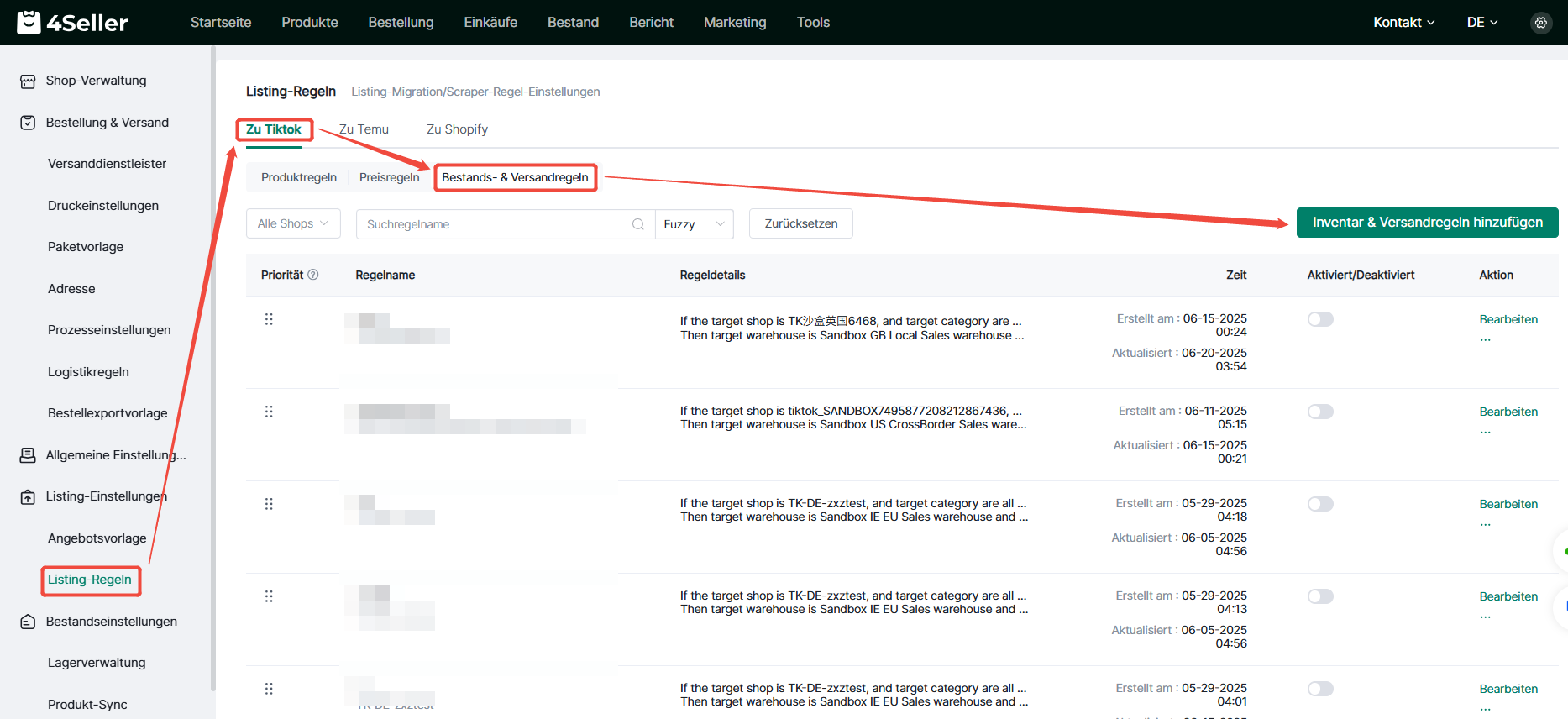This screenshot has width=1568, height=719.
Task: Enable toggle for rule created 05-29-2025 04:18
Action: click(x=1320, y=504)
